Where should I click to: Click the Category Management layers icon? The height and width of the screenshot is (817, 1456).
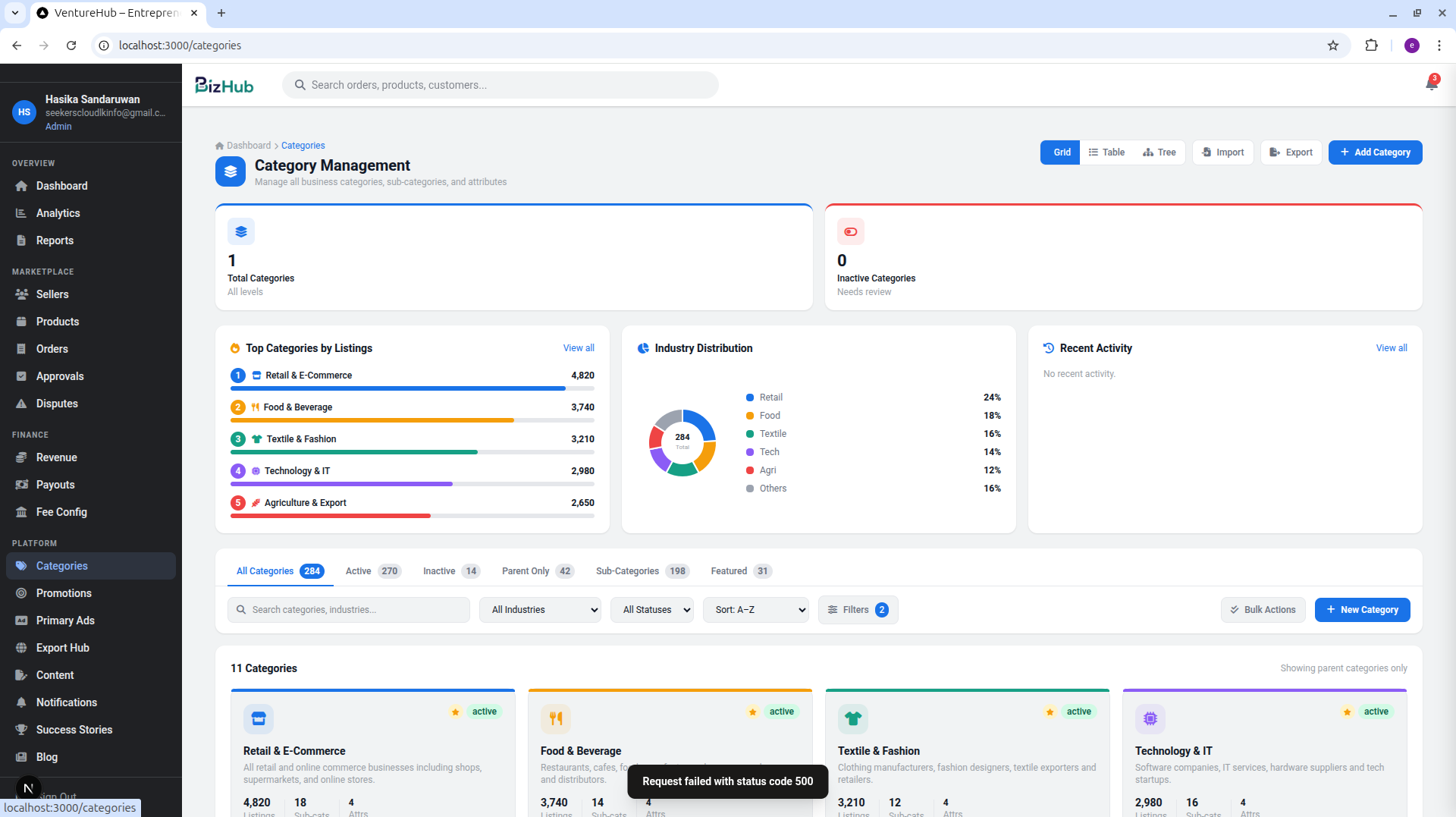pos(231,171)
